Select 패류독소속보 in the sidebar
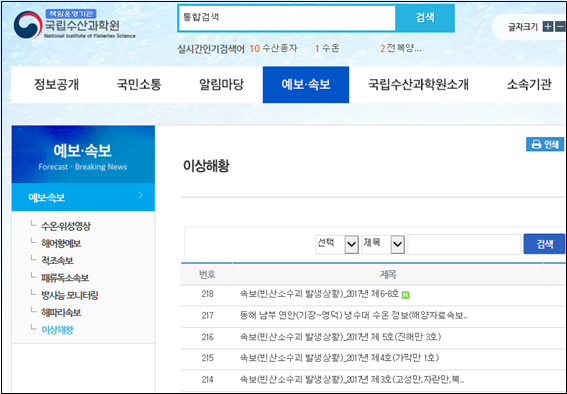 [x=65, y=278]
